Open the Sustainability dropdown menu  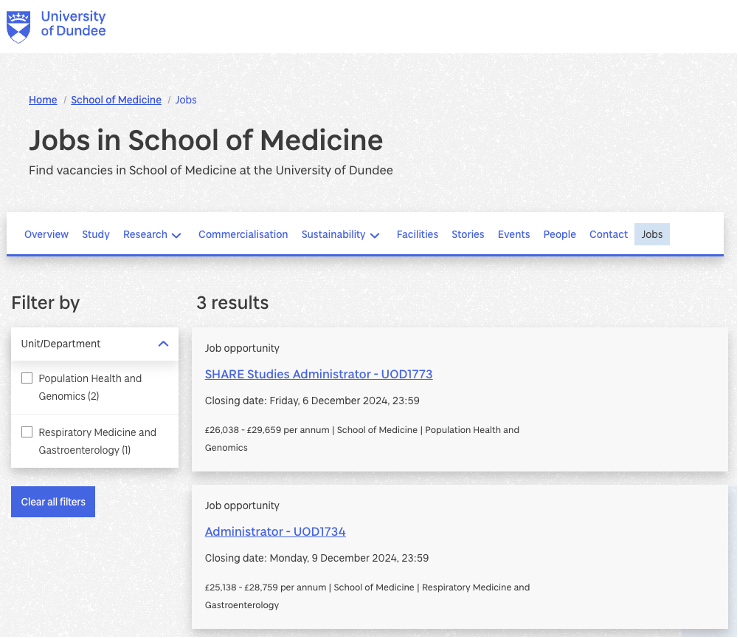(x=340, y=235)
